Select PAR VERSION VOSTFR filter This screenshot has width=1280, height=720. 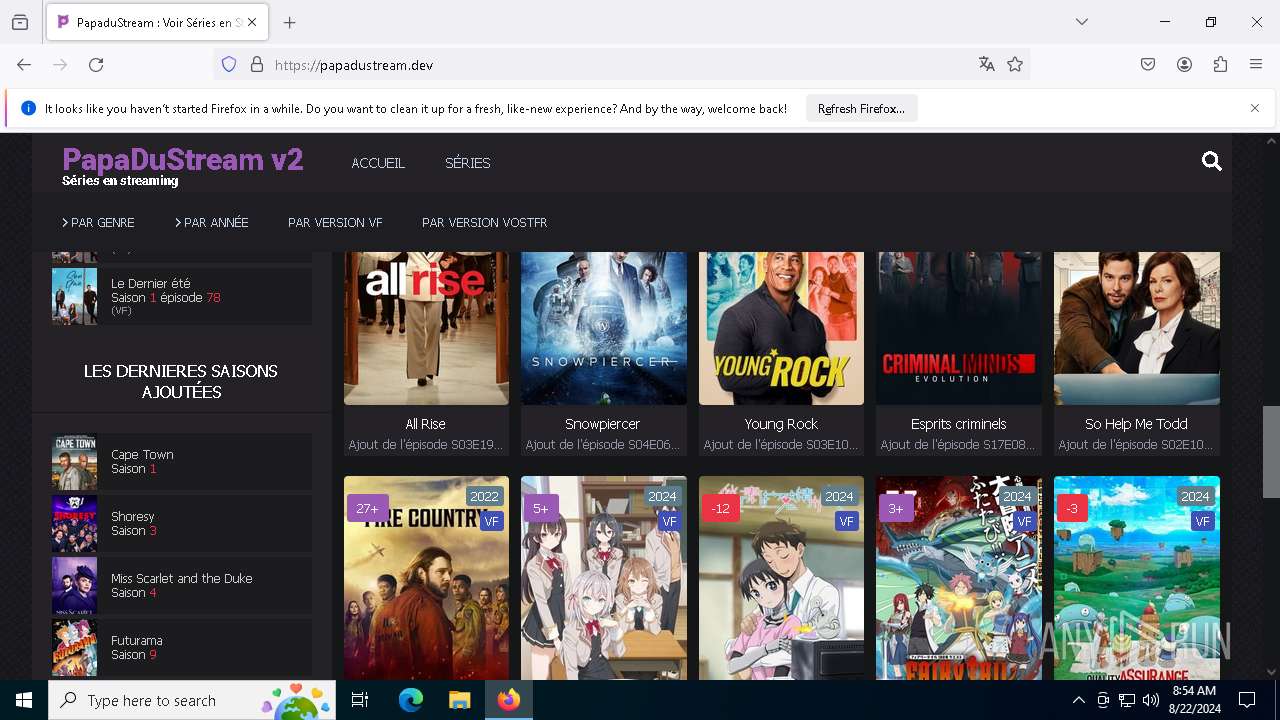click(x=484, y=223)
